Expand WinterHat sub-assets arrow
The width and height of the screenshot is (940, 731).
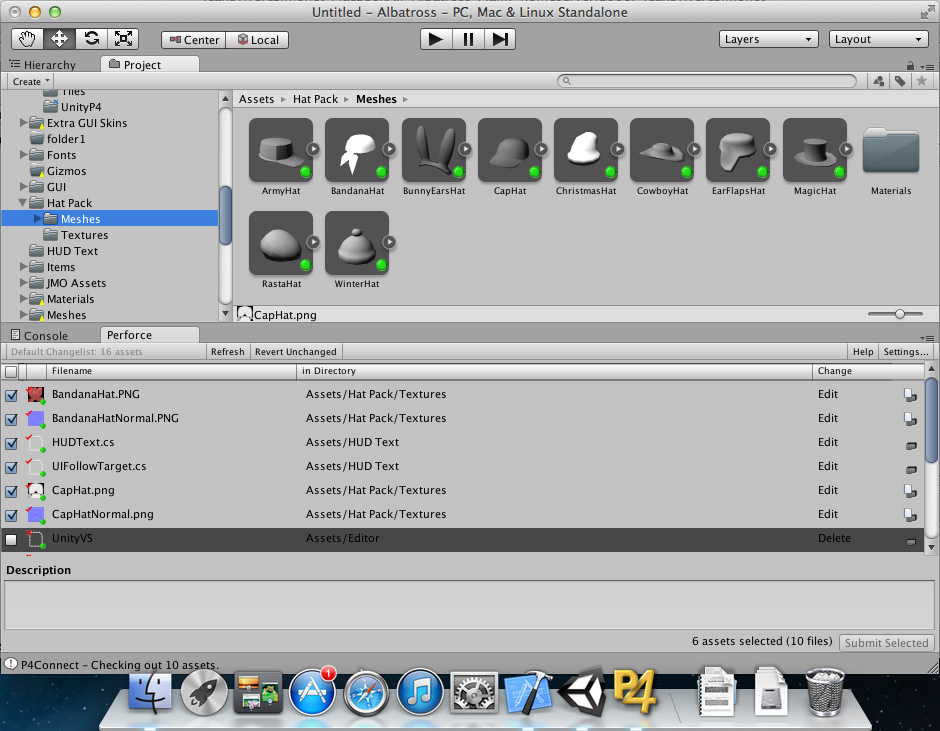click(389, 242)
